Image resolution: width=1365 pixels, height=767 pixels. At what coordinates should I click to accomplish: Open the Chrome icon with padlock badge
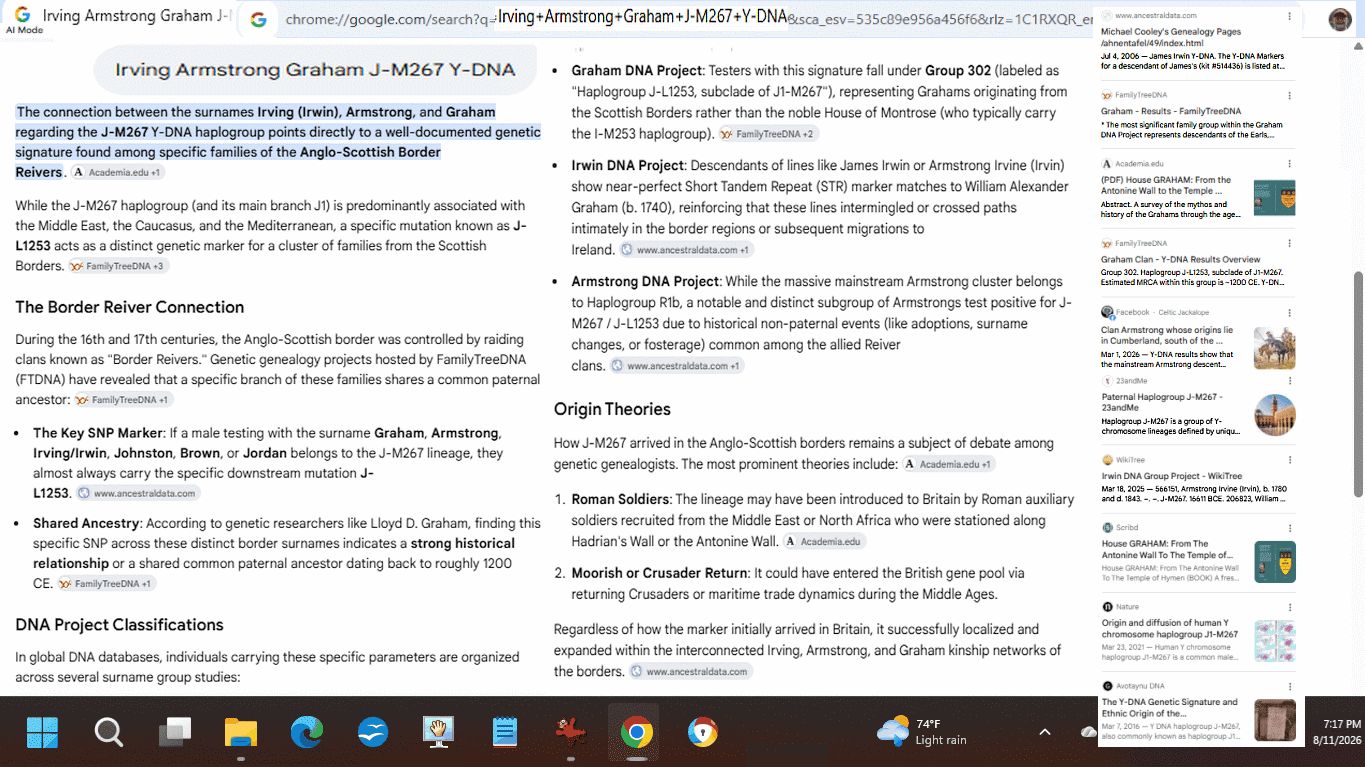click(703, 733)
